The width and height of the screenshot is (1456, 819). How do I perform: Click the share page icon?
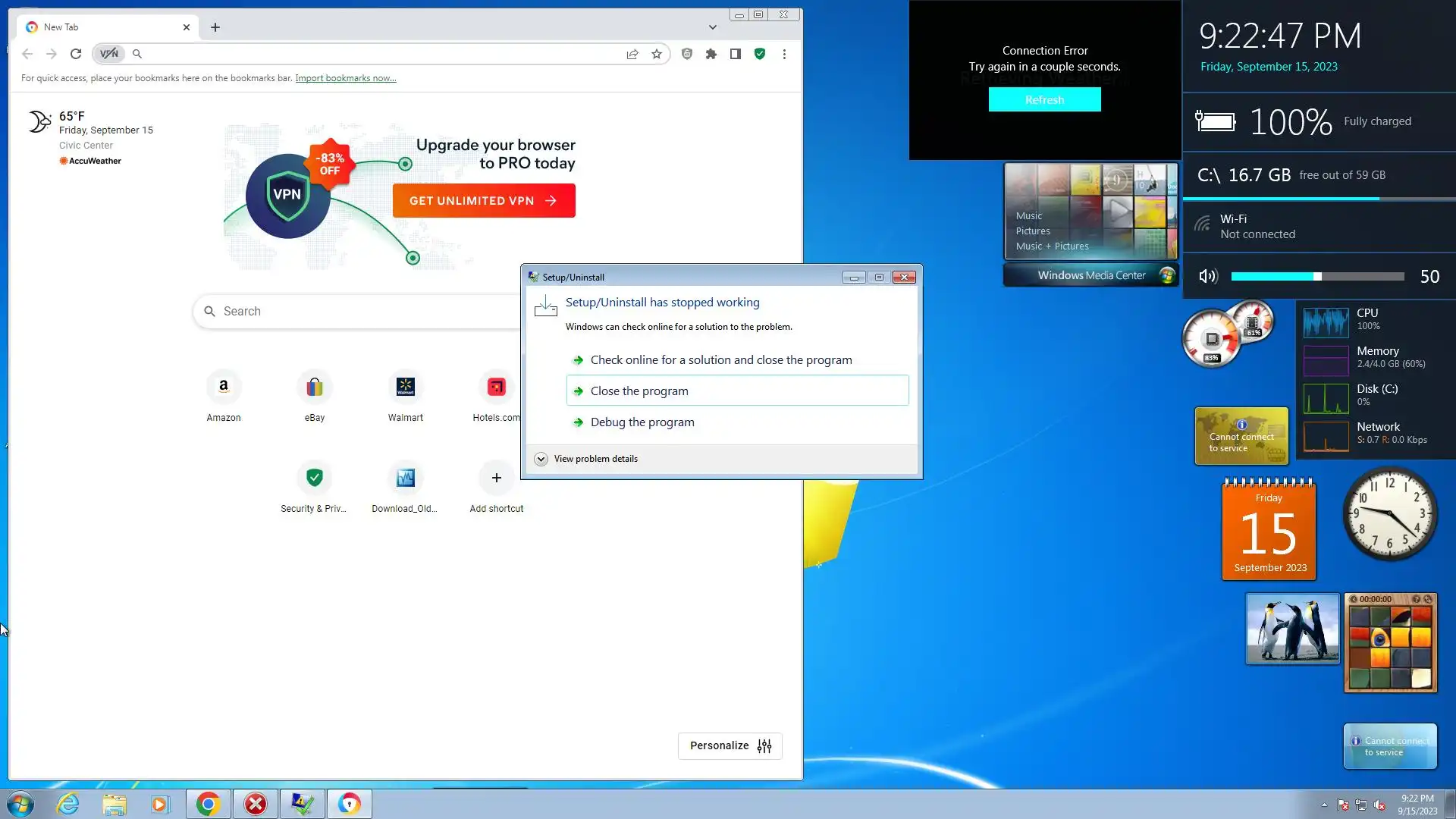[x=632, y=54]
